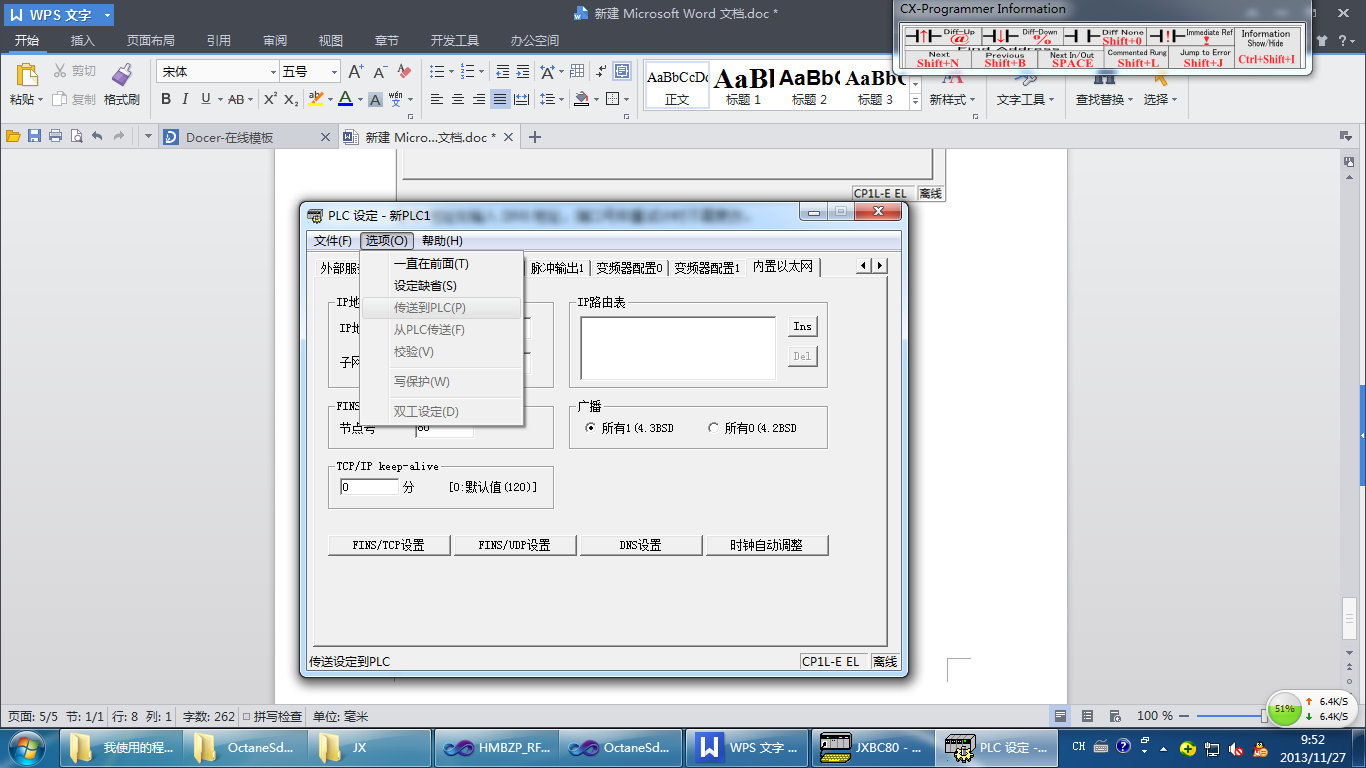Choose 一直在前面(T) from the options menu
This screenshot has width=1366, height=768.
click(x=430, y=264)
